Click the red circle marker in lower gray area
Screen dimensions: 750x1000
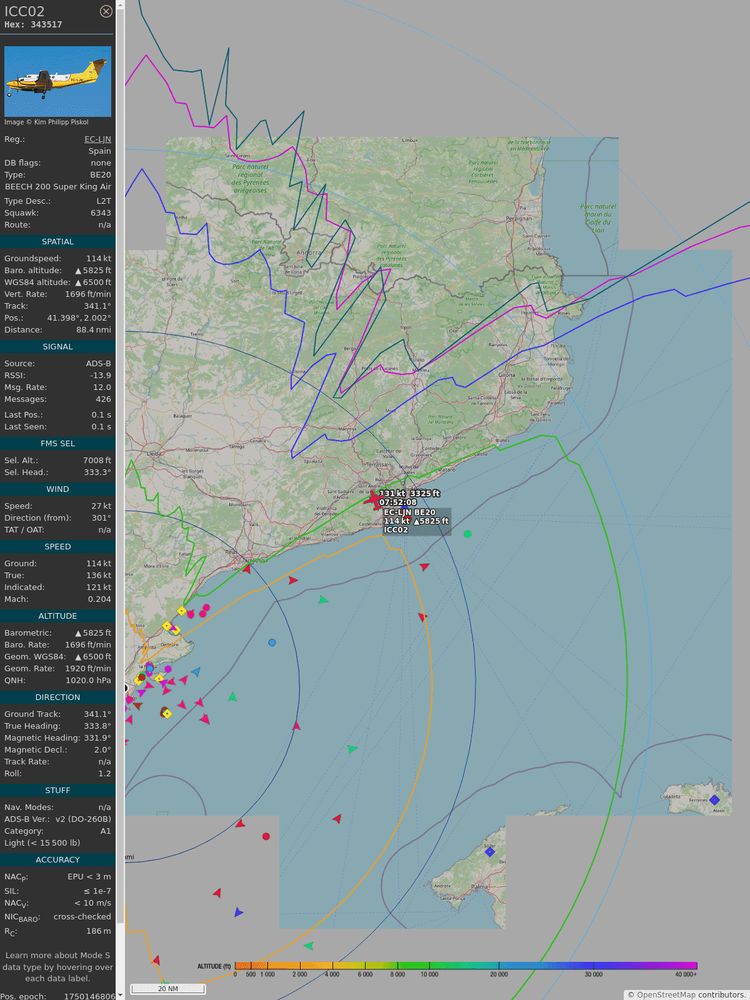pos(266,836)
